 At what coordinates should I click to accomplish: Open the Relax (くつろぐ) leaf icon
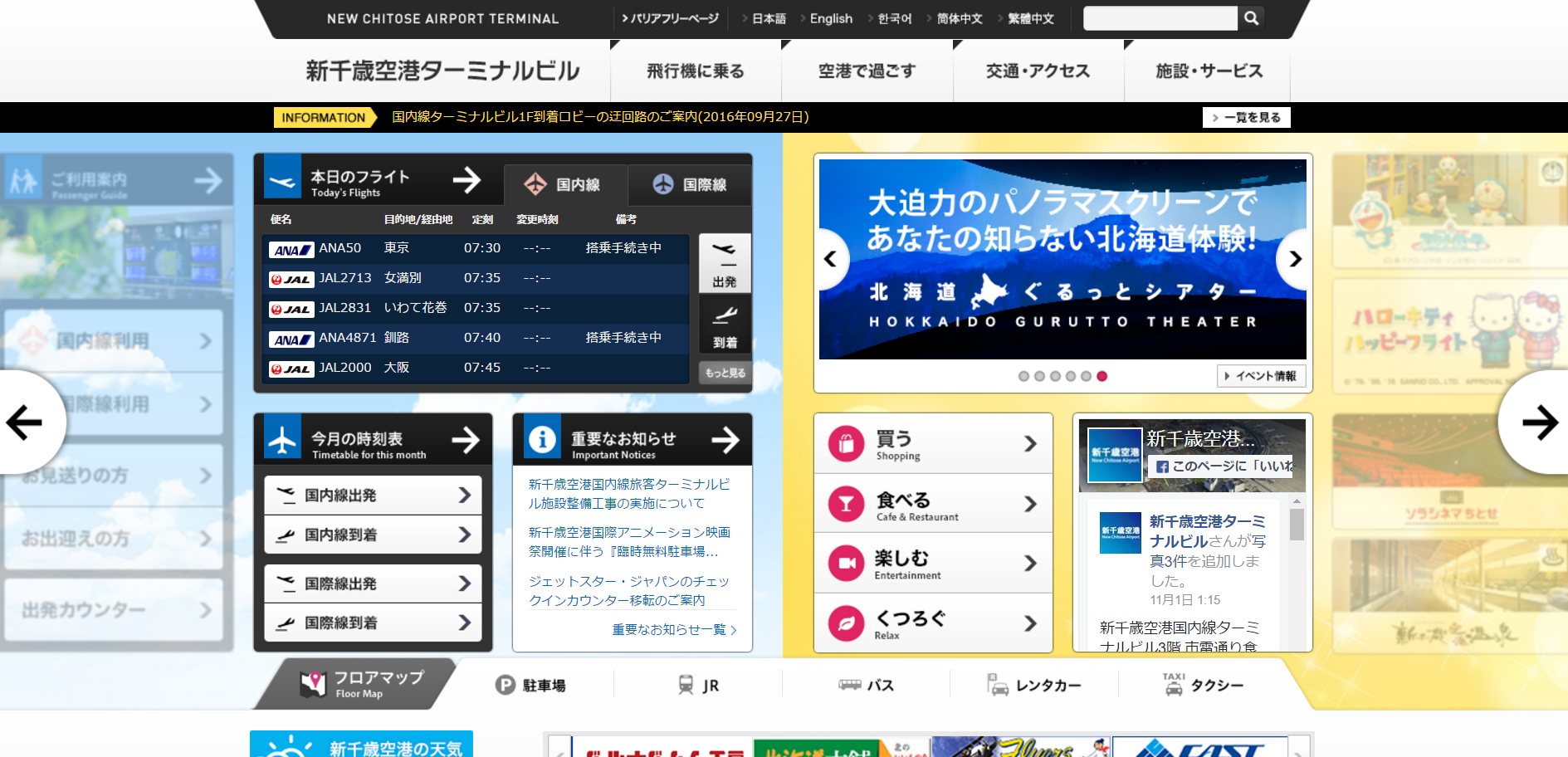coord(846,623)
